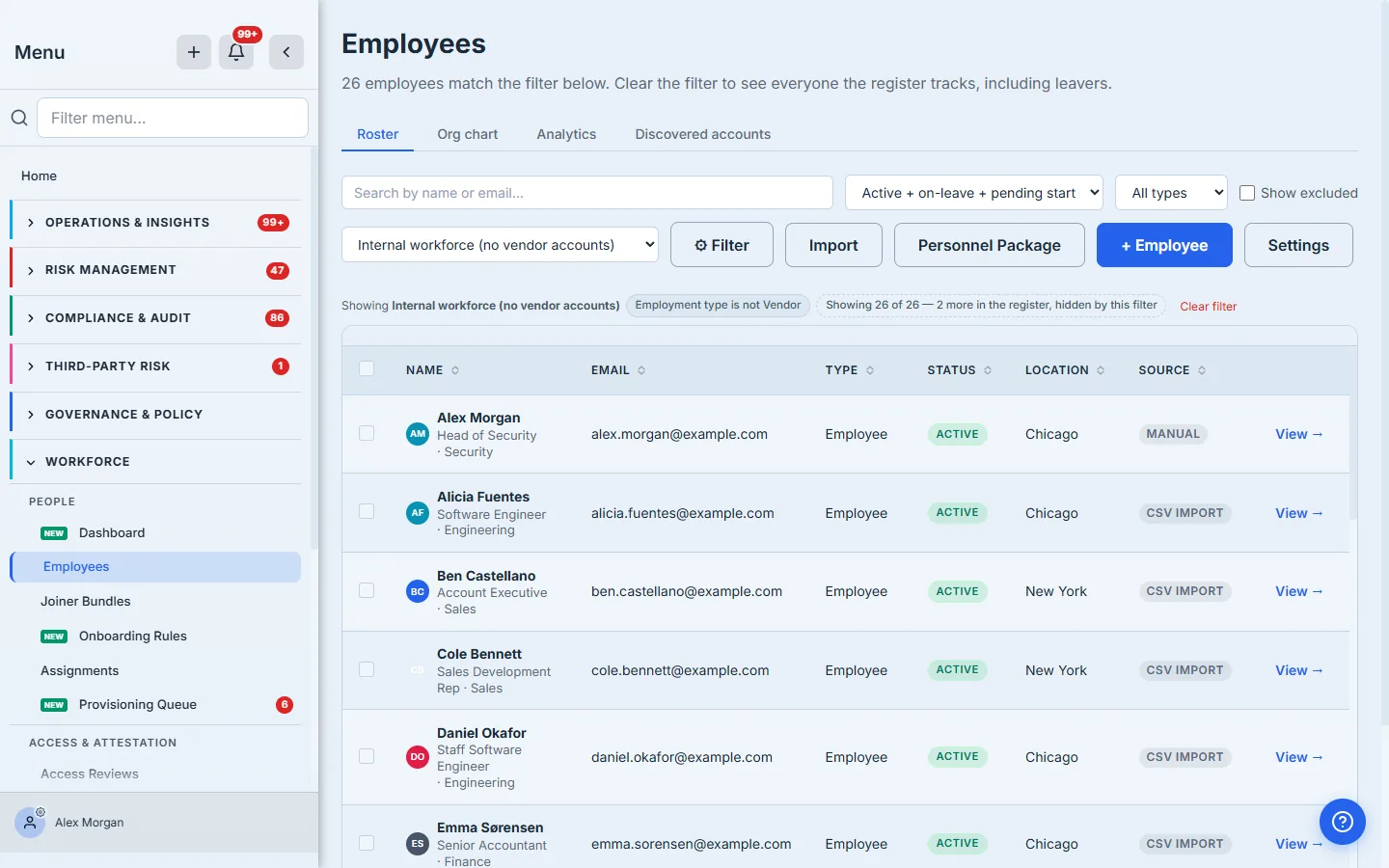Open the Internal workforce view dropdown
The image size is (1389, 868).
pyautogui.click(x=500, y=245)
